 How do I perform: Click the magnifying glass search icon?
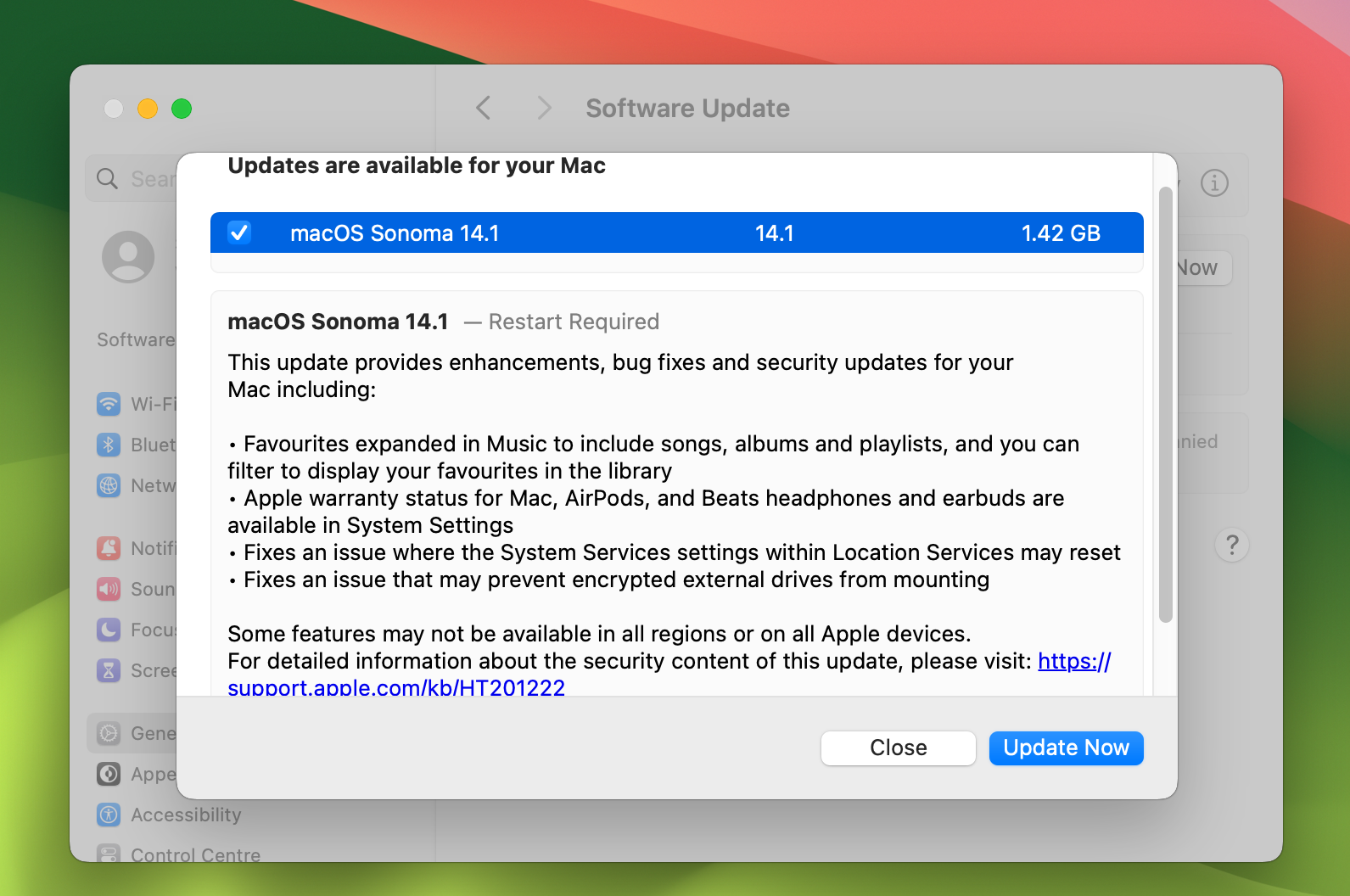pyautogui.click(x=107, y=178)
